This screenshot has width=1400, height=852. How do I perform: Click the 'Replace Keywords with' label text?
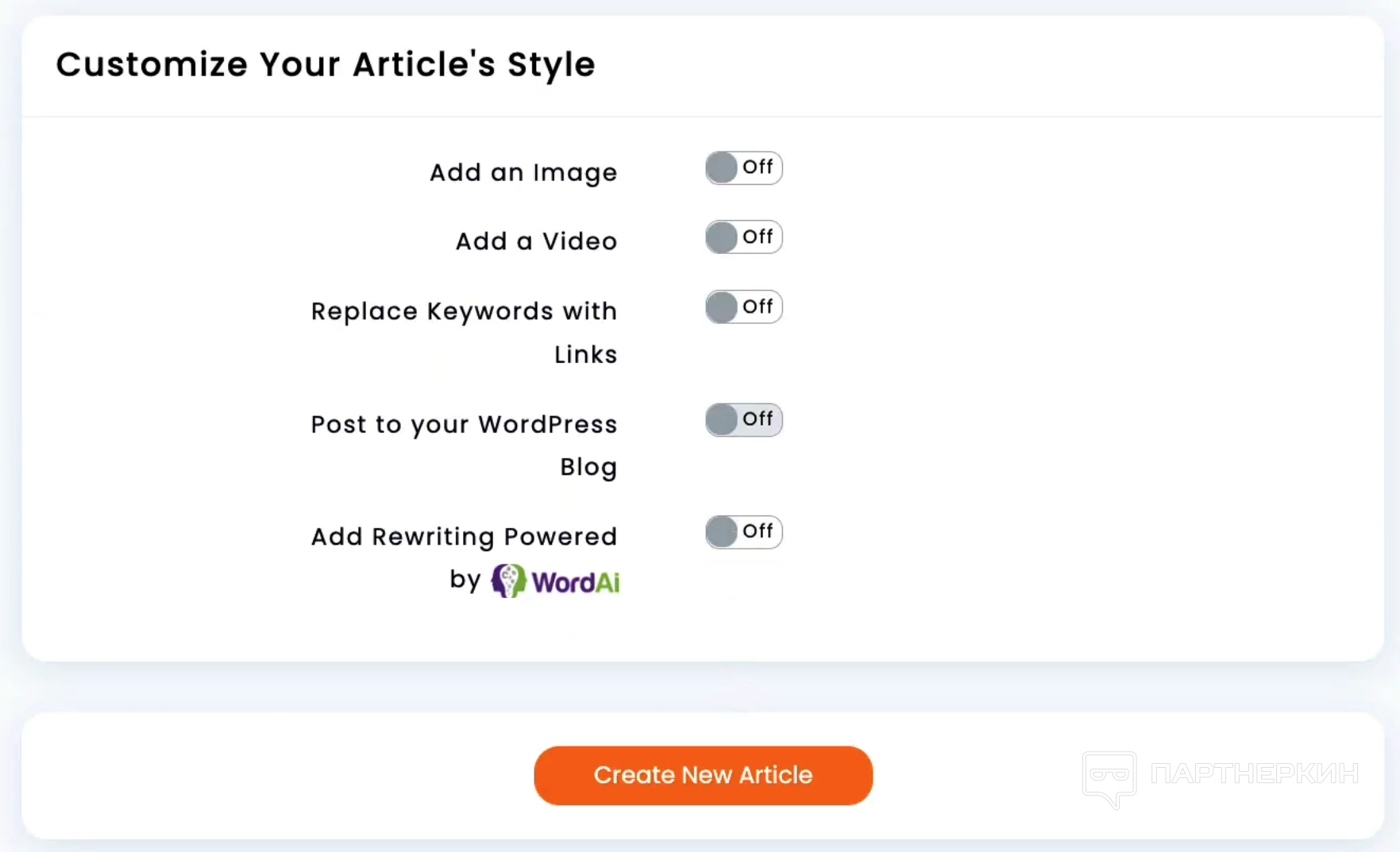(x=464, y=311)
